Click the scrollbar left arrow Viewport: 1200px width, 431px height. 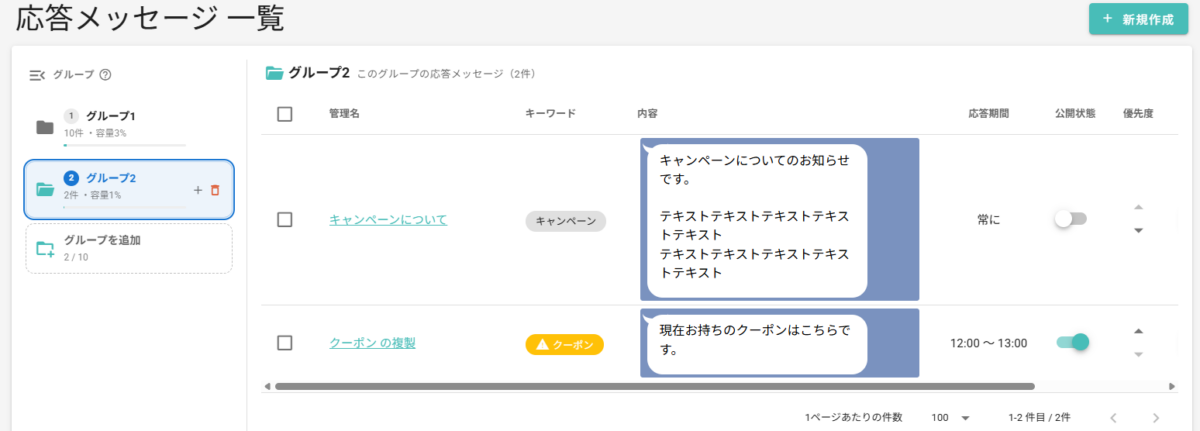tap(267, 386)
